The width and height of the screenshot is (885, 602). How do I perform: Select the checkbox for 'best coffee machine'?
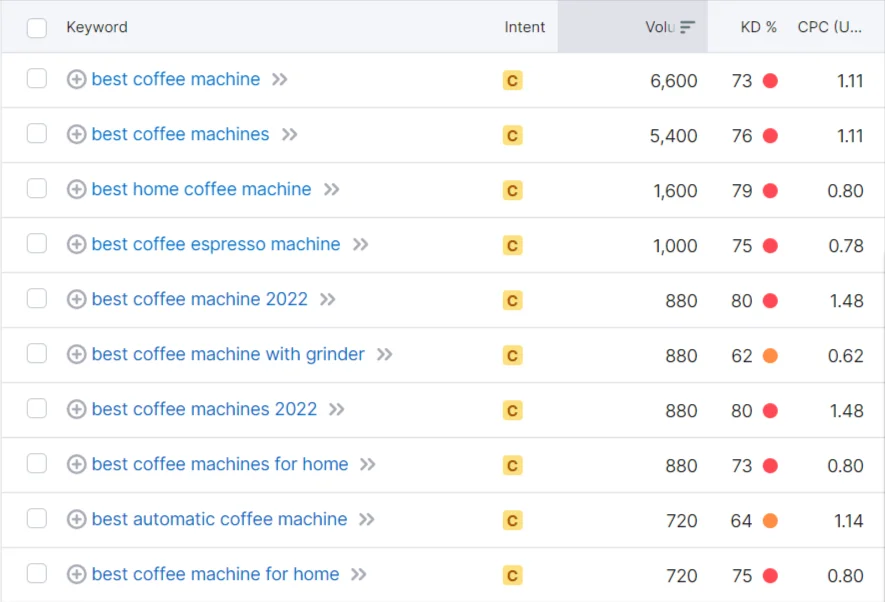click(36, 79)
